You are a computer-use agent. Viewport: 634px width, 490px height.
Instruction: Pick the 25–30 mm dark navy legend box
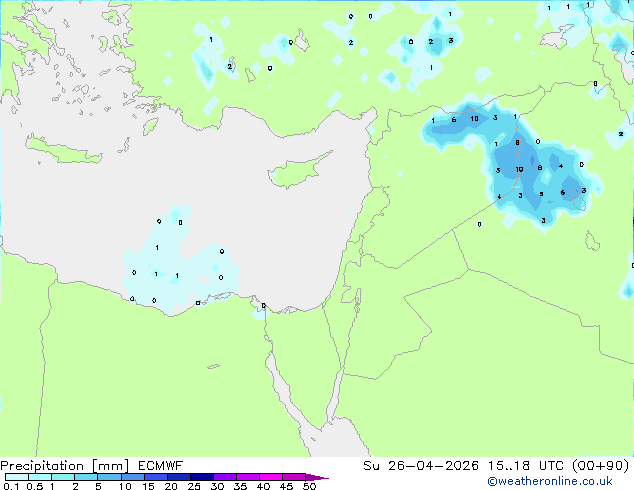[x=201, y=477]
